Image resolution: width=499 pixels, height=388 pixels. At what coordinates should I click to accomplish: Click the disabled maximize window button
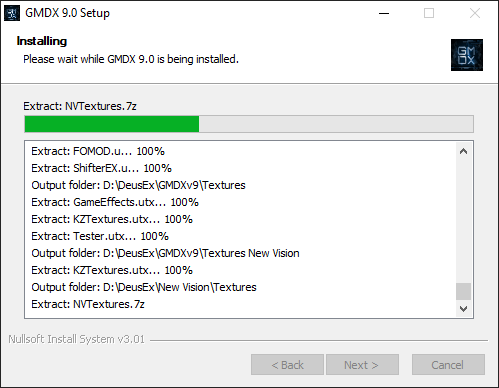(x=429, y=13)
